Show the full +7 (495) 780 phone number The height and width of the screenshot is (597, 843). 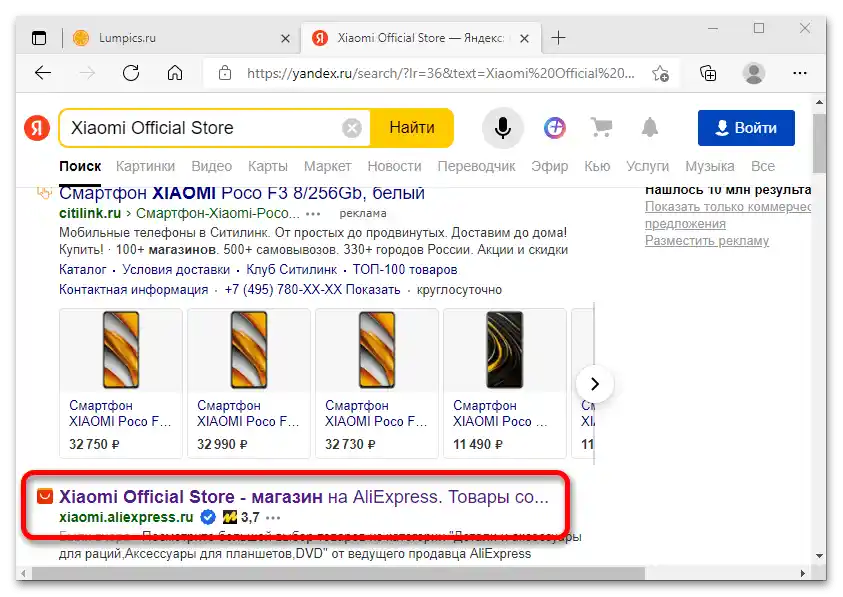coord(312,290)
